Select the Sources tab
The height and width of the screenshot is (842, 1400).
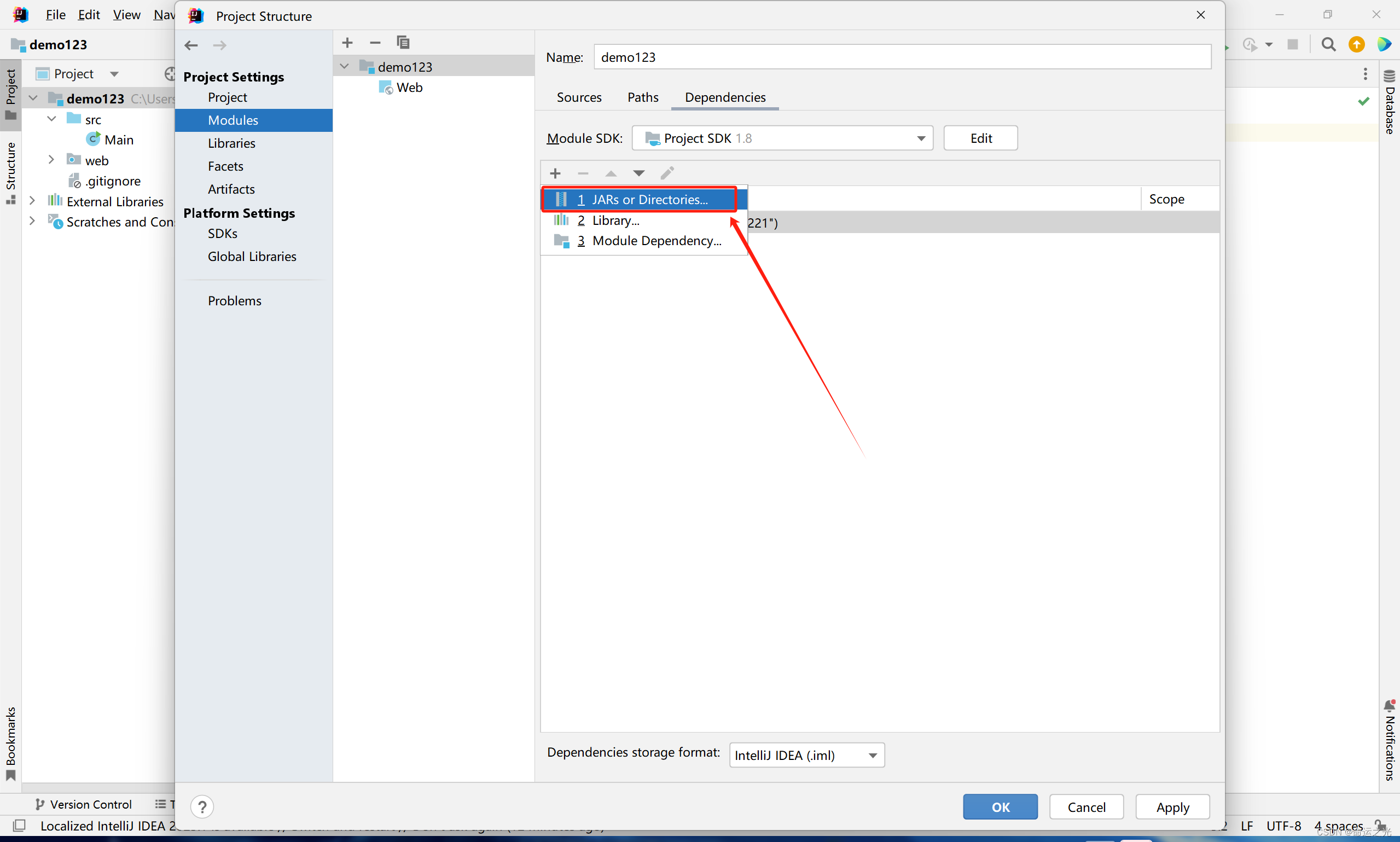click(x=579, y=97)
